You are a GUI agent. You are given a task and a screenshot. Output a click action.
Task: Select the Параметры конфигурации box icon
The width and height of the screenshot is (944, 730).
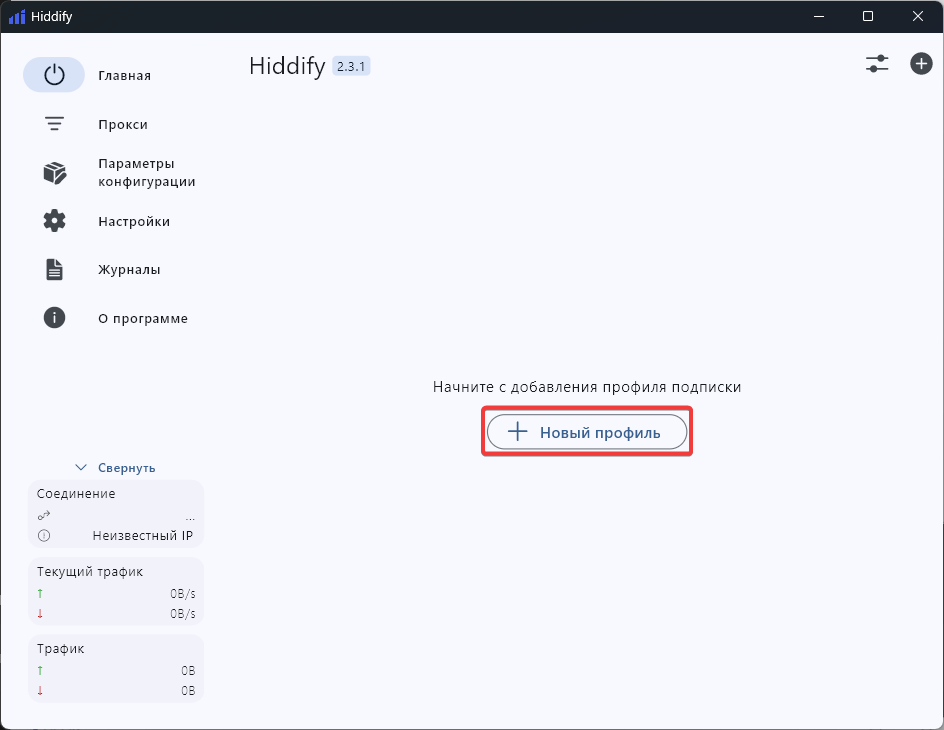(x=54, y=173)
